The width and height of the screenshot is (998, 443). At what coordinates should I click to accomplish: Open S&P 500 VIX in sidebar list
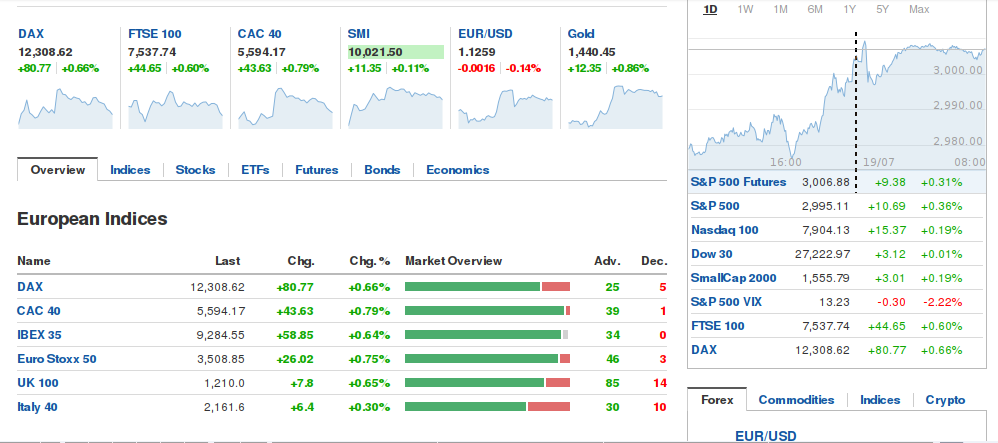(x=726, y=302)
